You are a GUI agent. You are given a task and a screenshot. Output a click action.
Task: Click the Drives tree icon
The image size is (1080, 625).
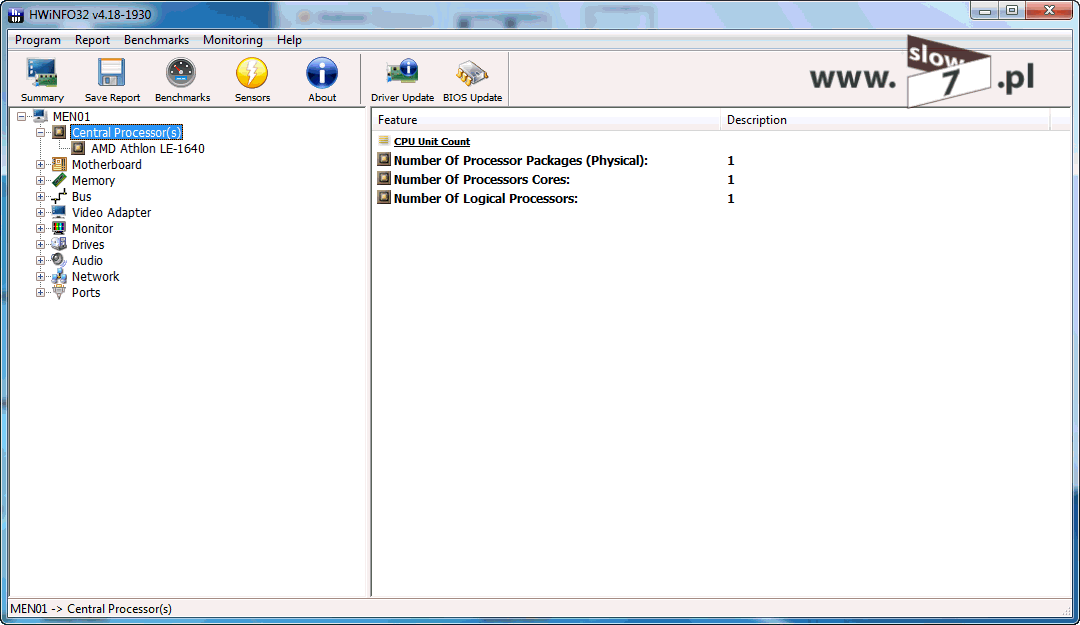click(x=59, y=244)
